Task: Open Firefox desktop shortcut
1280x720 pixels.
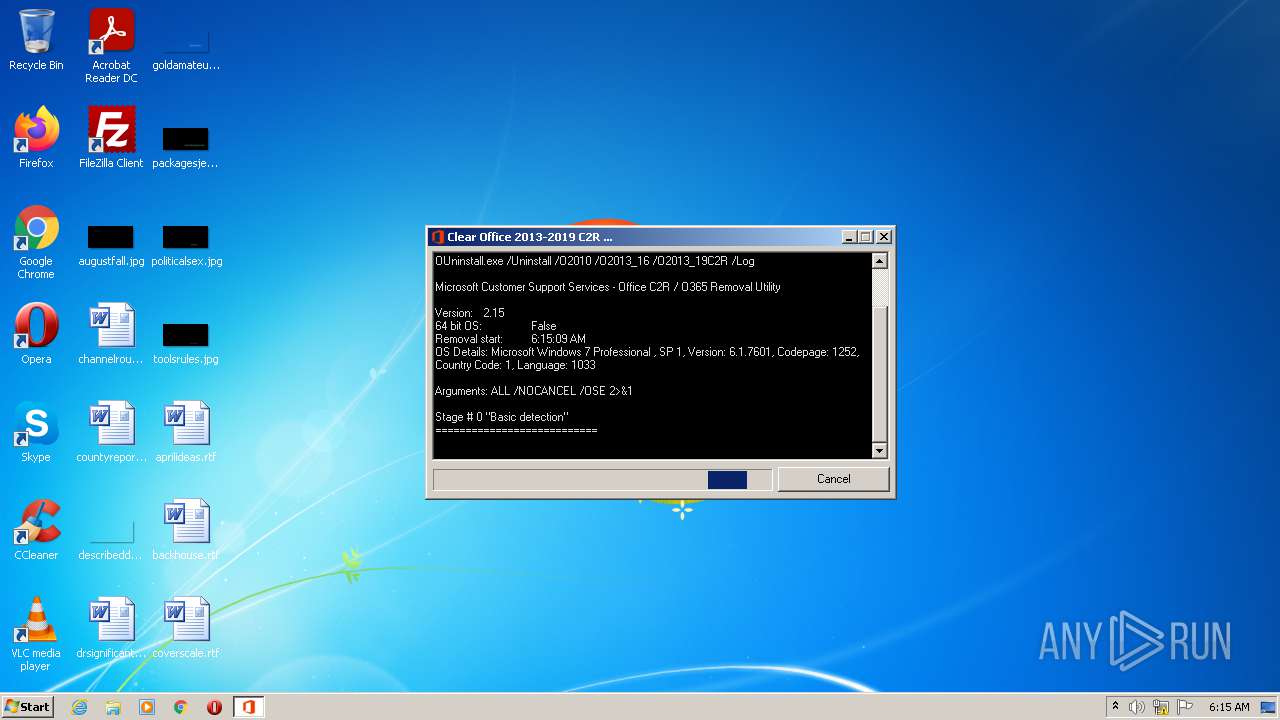Action: coord(36,138)
